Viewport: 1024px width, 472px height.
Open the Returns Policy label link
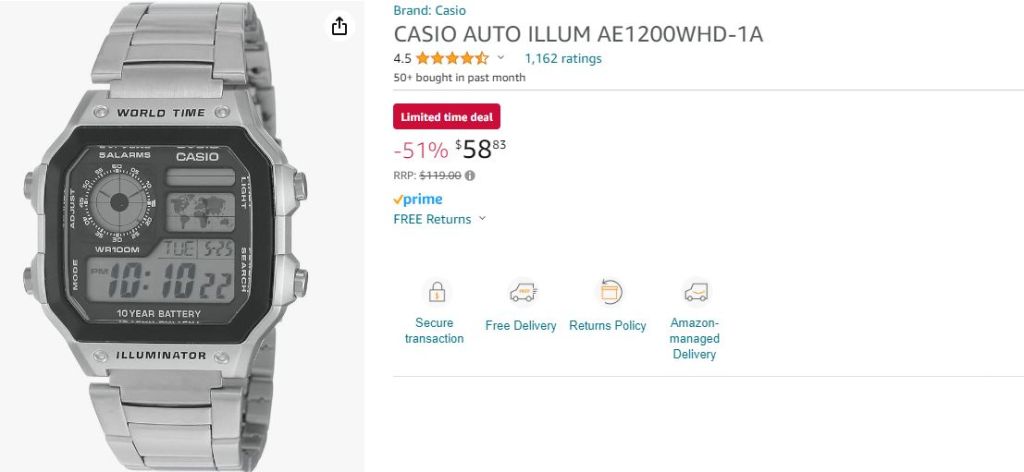click(x=608, y=326)
